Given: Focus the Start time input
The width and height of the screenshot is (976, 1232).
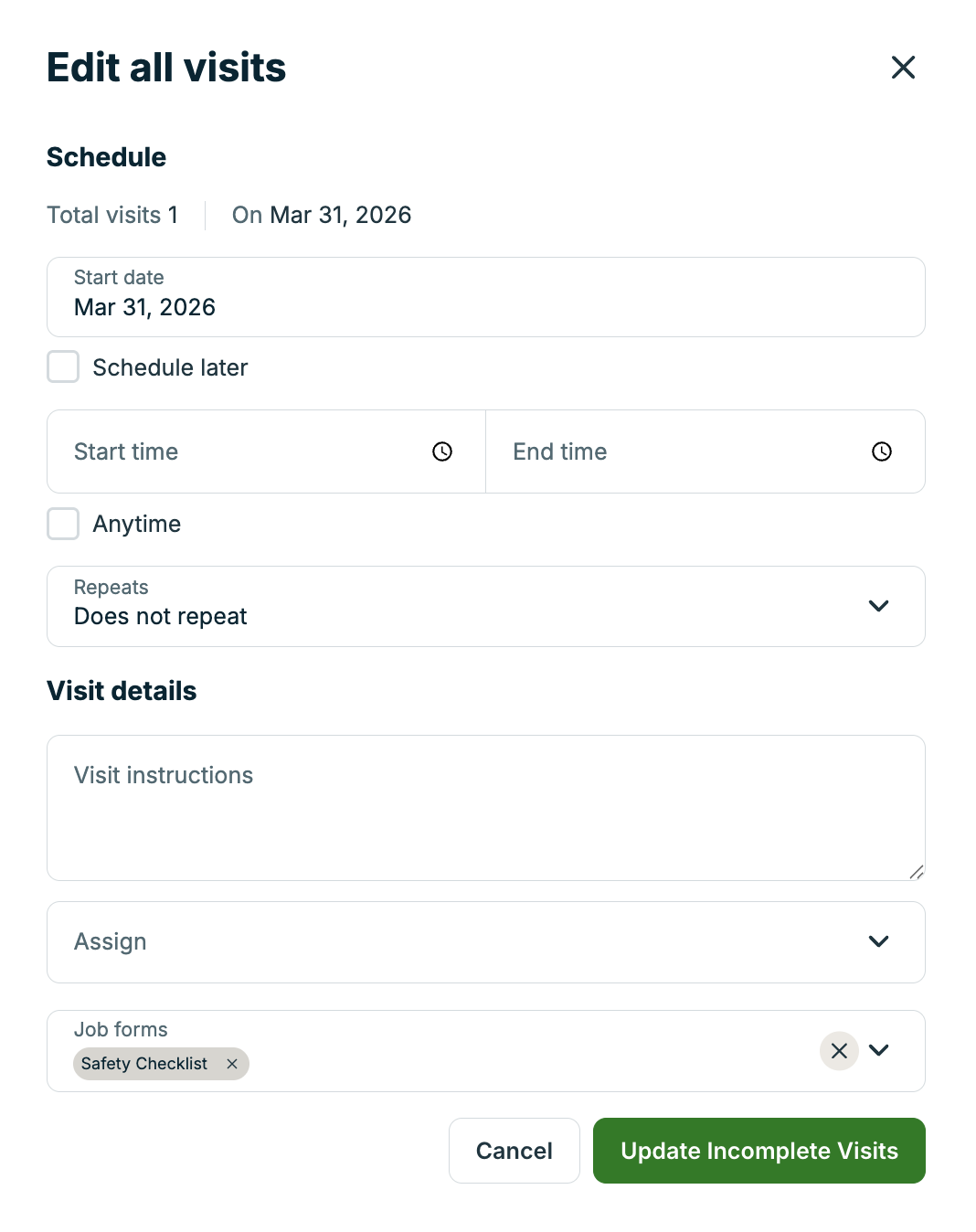Looking at the screenshot, I should [247, 451].
